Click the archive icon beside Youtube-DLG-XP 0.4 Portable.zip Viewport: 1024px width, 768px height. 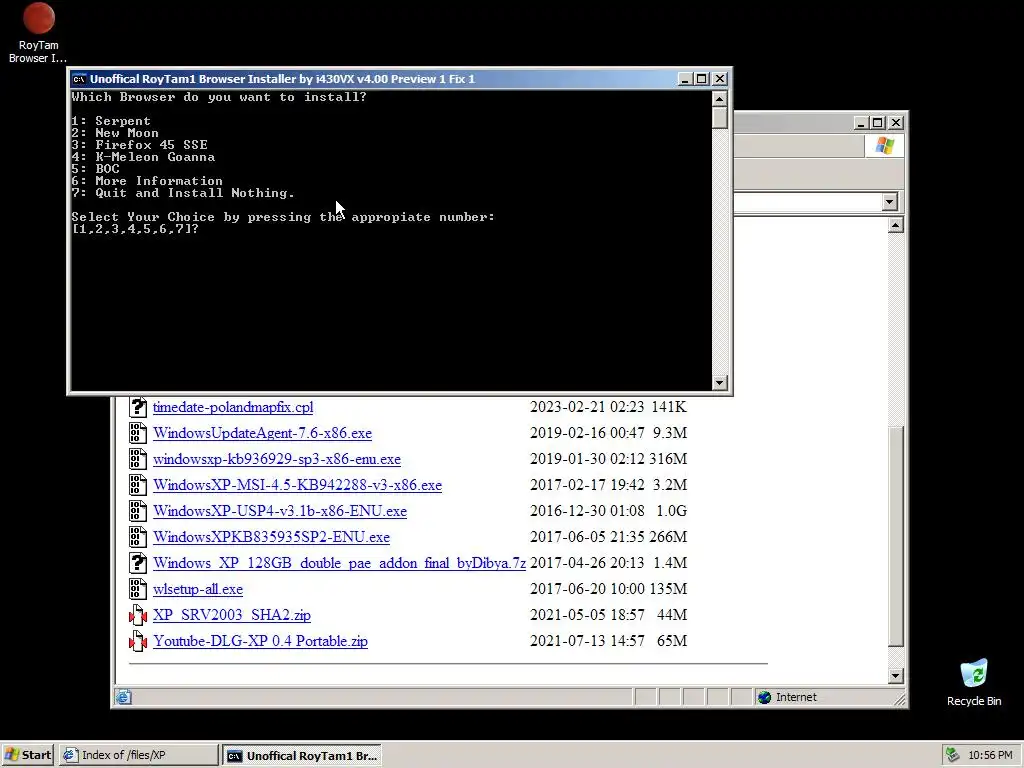tap(138, 641)
